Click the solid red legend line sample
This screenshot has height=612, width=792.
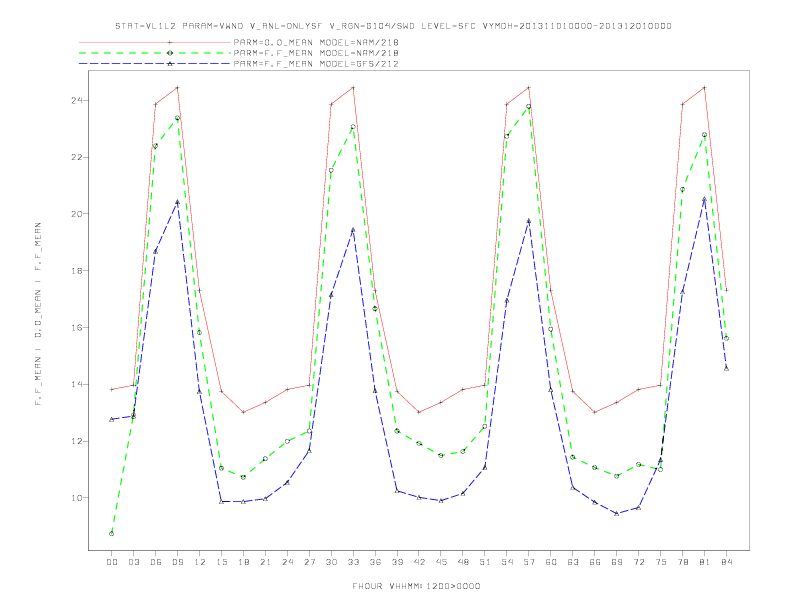click(155, 43)
